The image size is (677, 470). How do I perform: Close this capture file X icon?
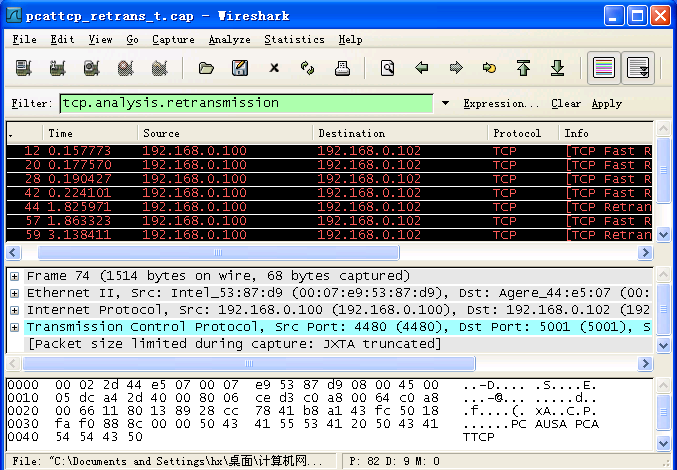pyautogui.click(x=274, y=68)
